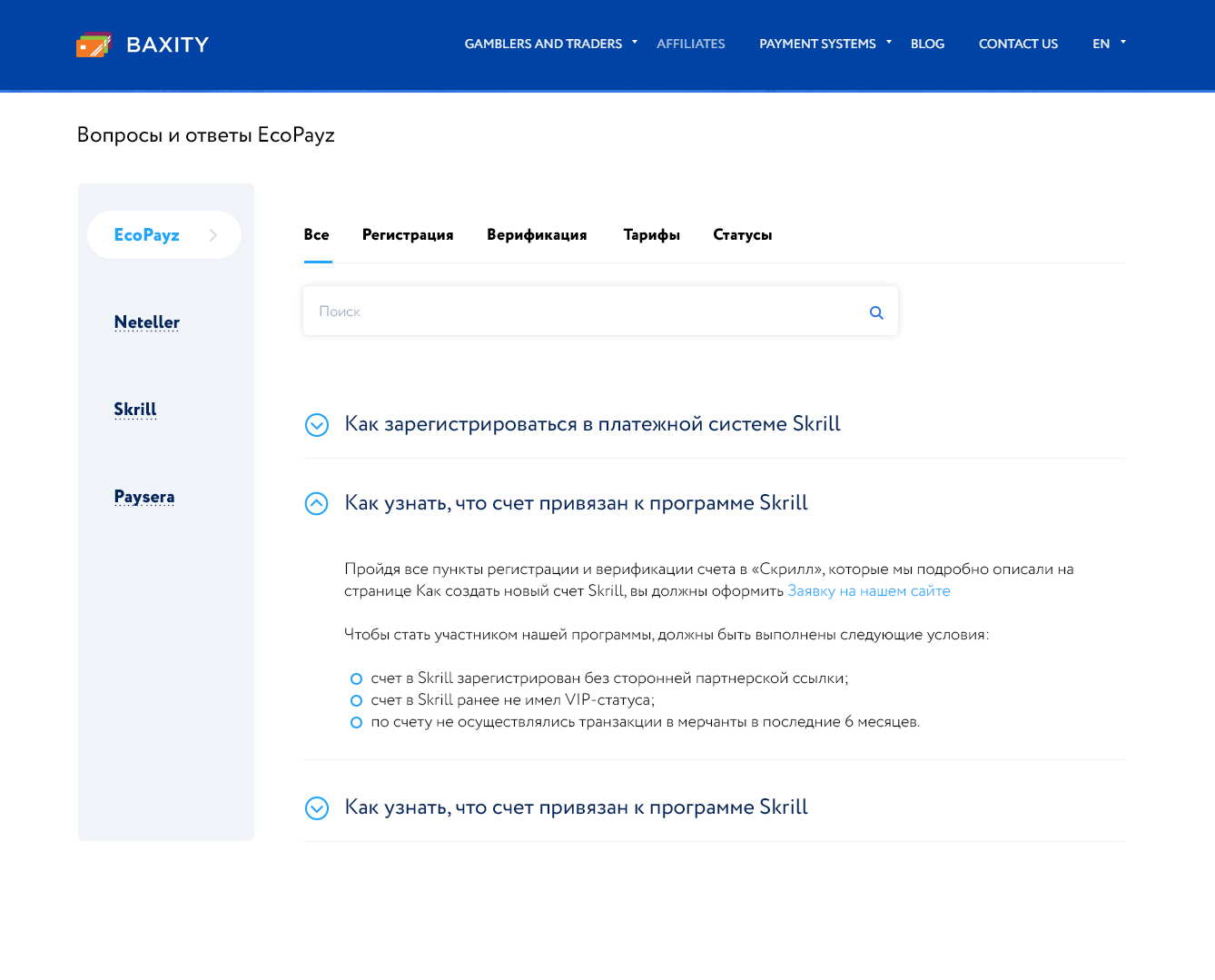The width and height of the screenshot is (1215, 980).
Task: Collapse the open Skrill account question
Action: 317,504
